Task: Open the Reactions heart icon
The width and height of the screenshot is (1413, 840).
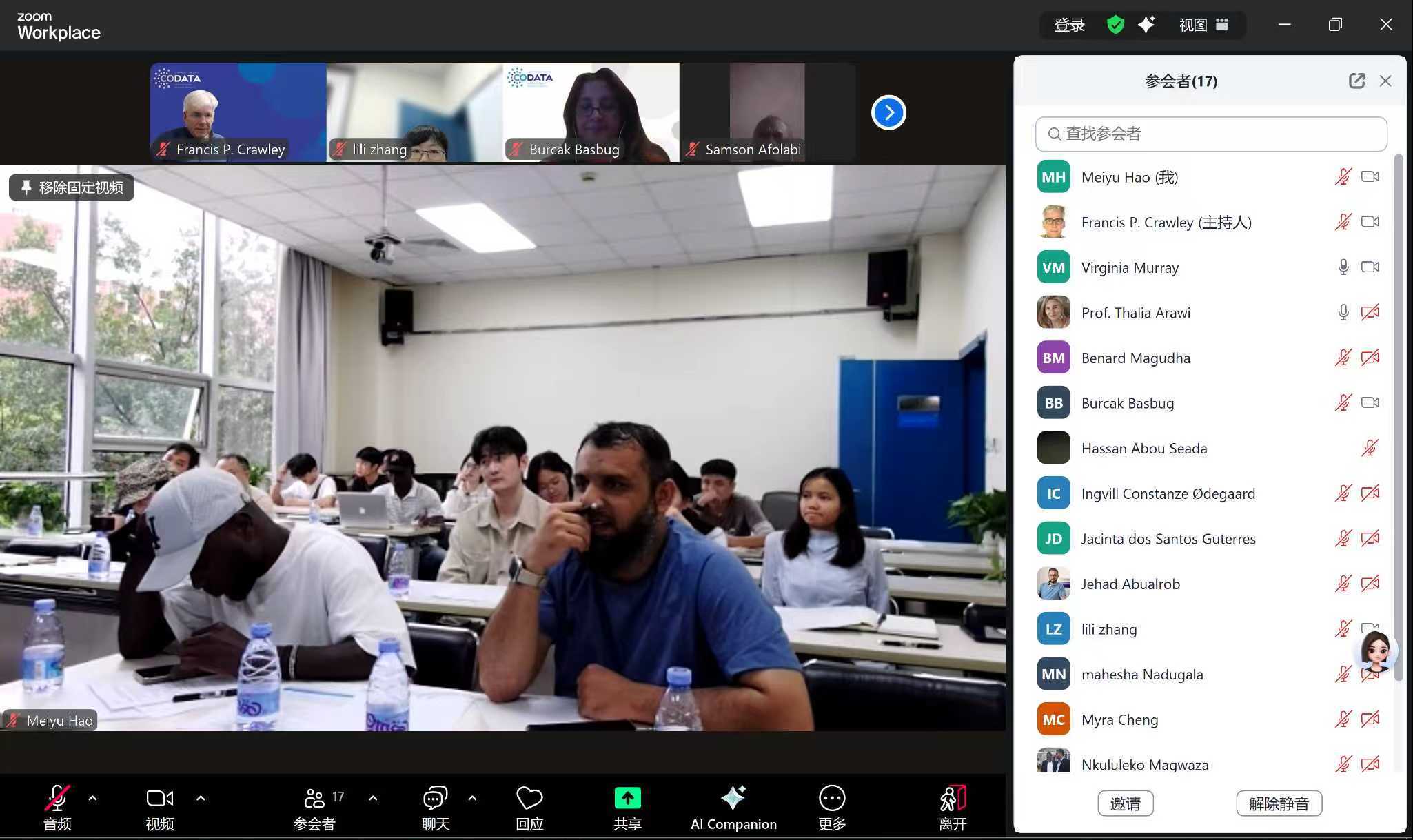Action: [529, 799]
